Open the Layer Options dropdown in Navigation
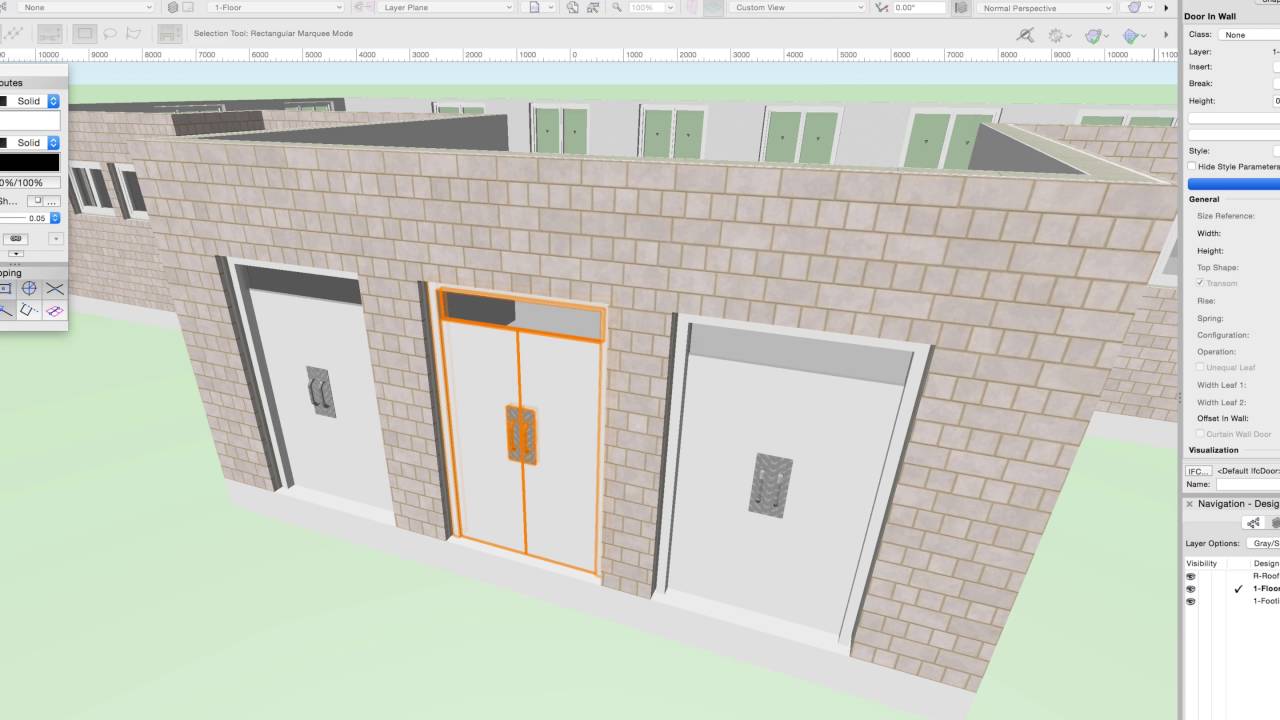The image size is (1280, 720). (x=1262, y=544)
